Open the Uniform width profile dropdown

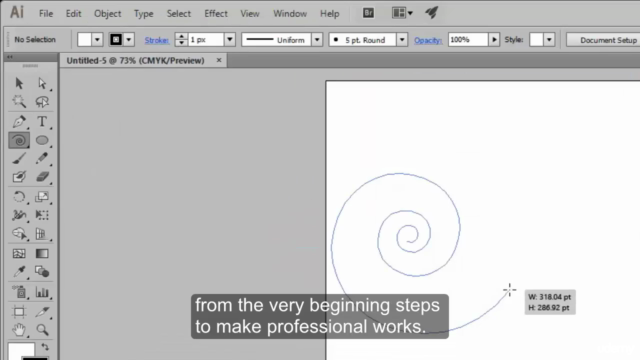pos(317,40)
